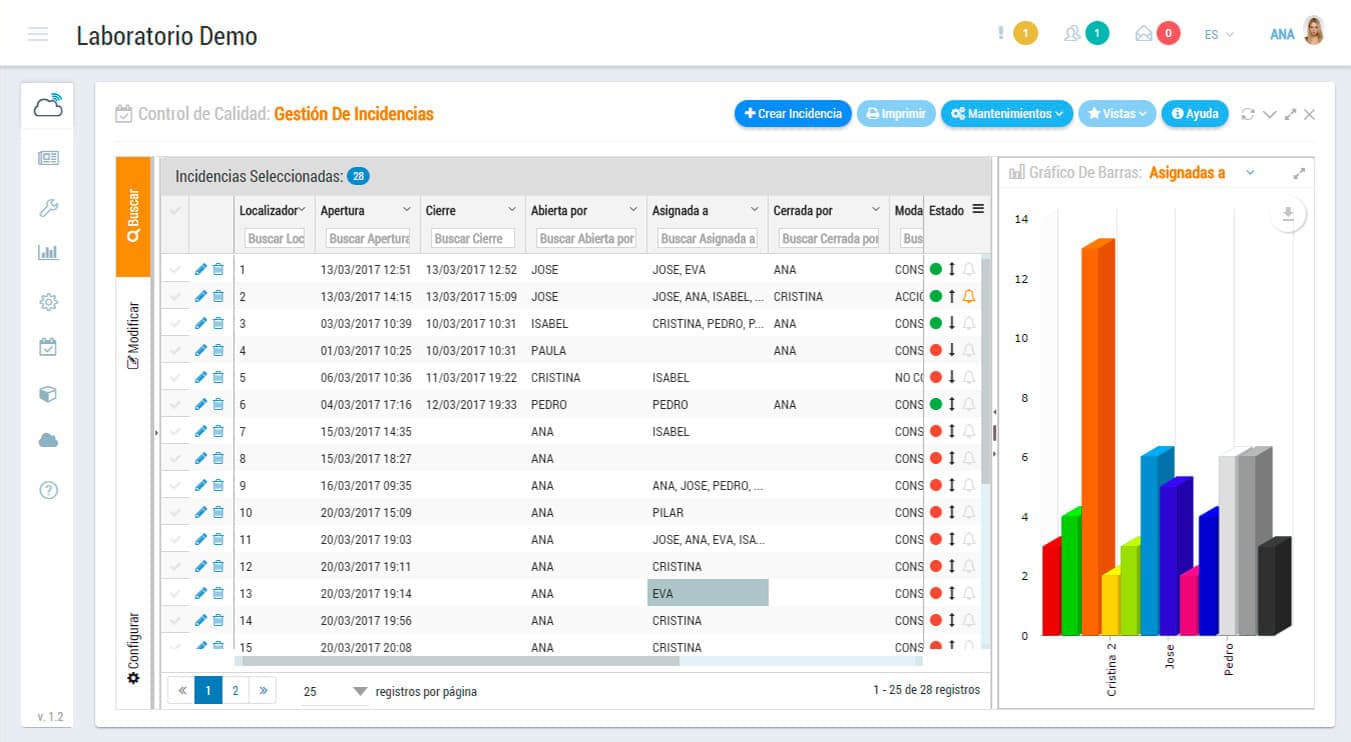Collapse the panel with the chevron-down icon

(x=1269, y=114)
